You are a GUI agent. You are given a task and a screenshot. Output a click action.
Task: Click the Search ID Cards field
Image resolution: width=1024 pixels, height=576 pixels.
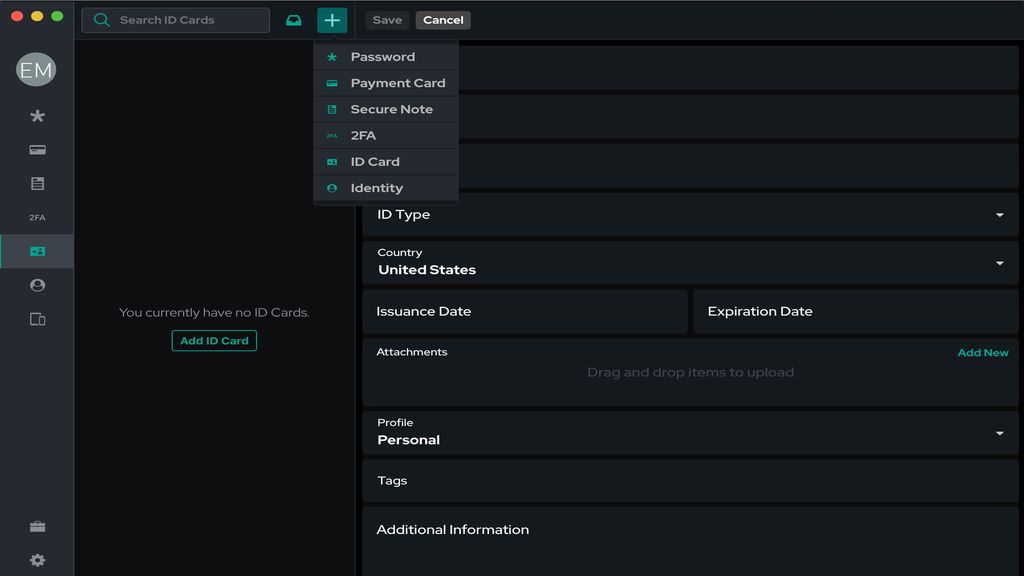point(185,20)
